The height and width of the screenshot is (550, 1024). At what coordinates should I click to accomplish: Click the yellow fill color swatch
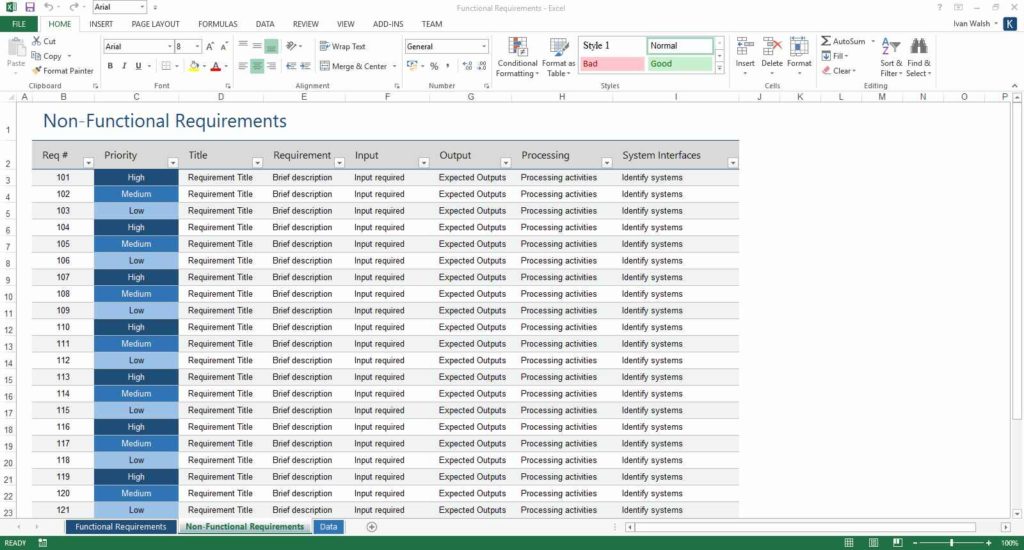(193, 66)
